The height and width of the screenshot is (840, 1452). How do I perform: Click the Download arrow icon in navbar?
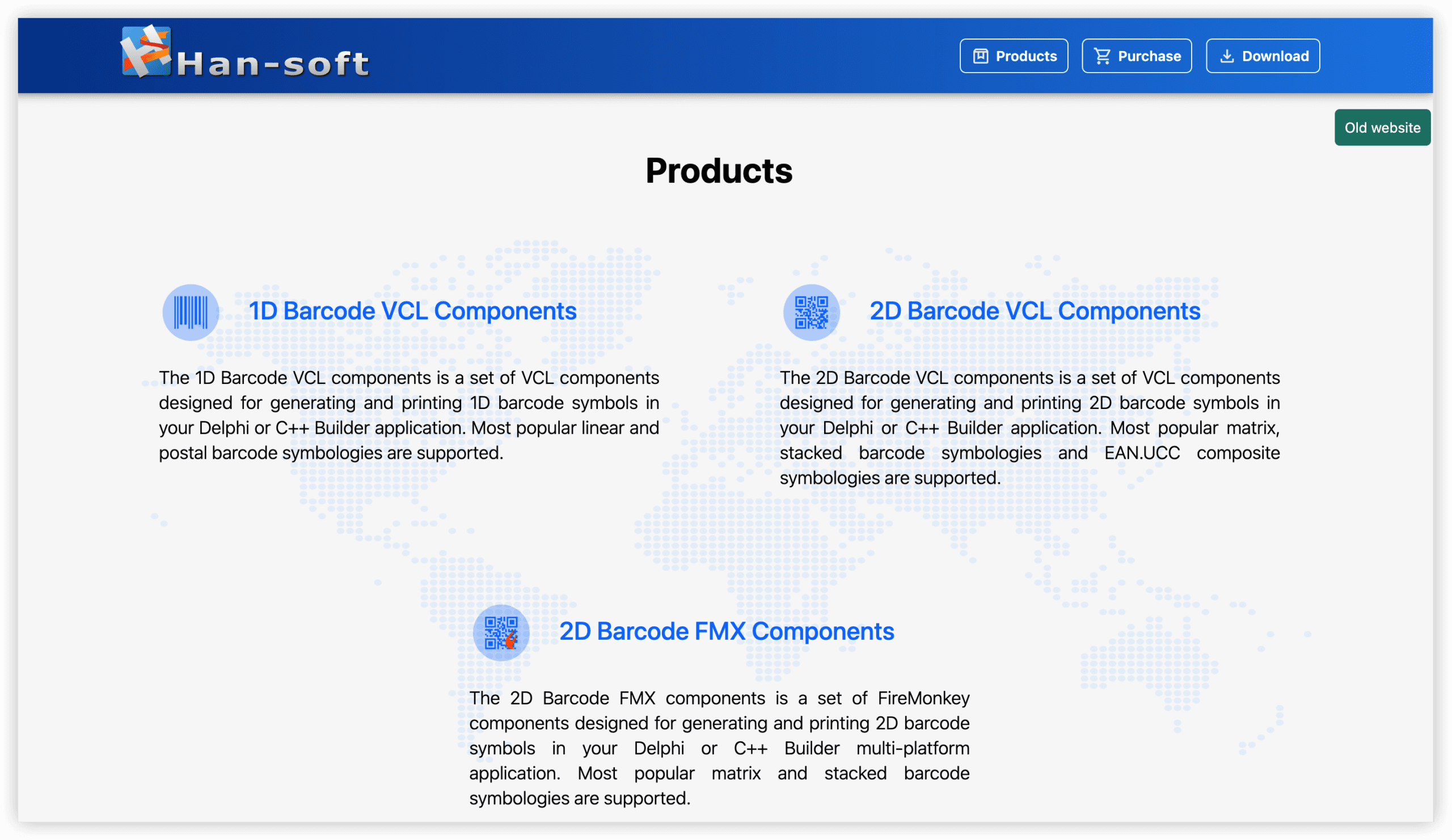click(1227, 56)
